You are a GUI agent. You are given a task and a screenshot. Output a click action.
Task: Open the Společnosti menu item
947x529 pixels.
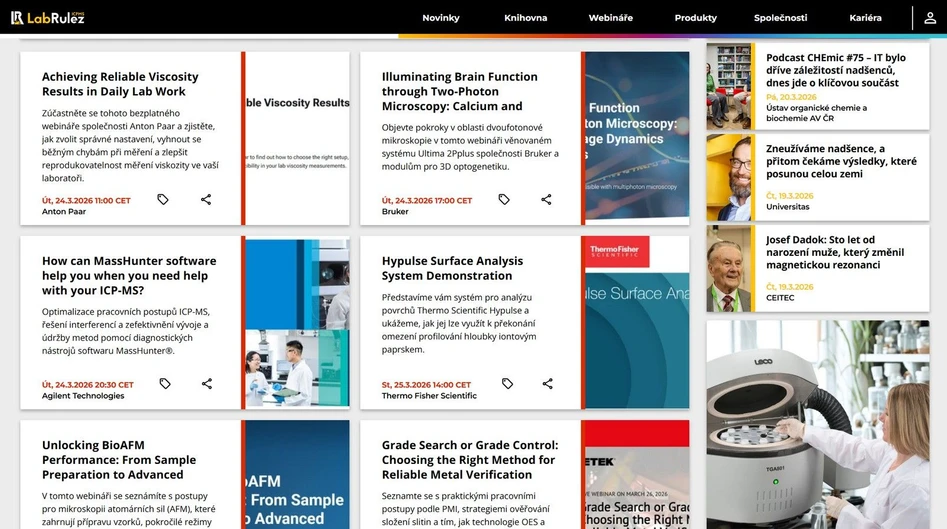tap(780, 18)
